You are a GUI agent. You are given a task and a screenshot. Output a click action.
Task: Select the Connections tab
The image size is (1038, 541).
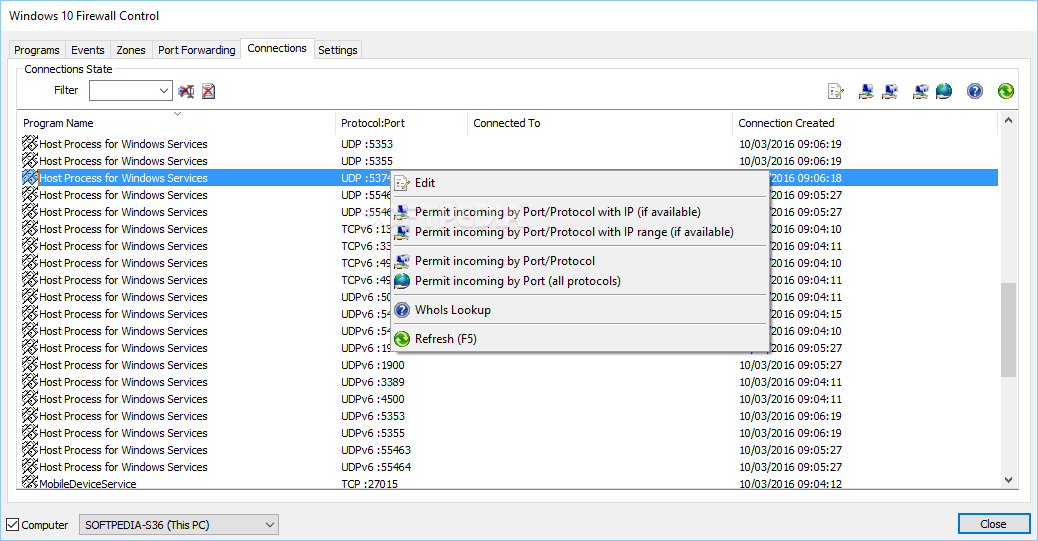click(277, 48)
